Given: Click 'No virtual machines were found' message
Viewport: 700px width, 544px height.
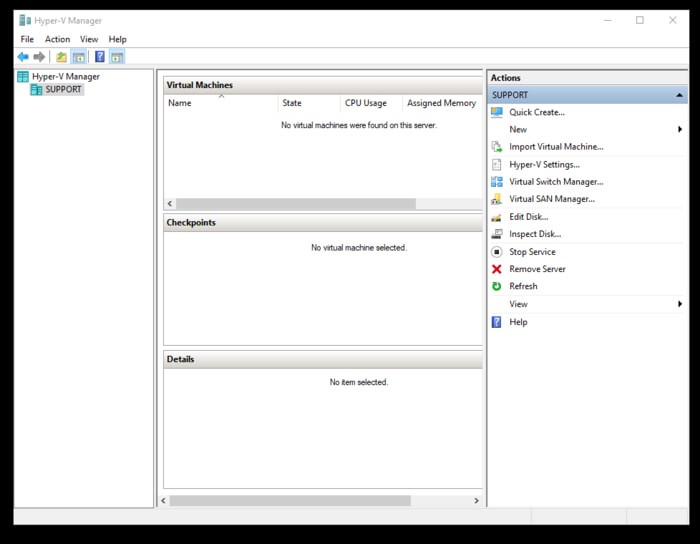Looking at the screenshot, I should click(358, 125).
